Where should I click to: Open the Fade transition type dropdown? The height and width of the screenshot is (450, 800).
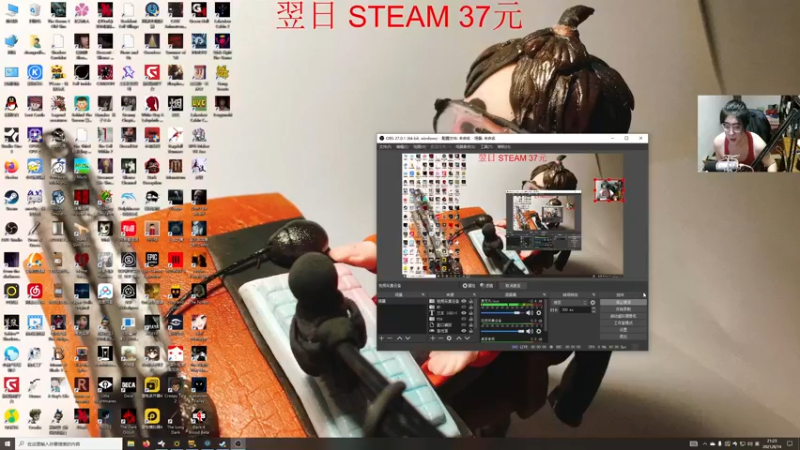point(569,303)
